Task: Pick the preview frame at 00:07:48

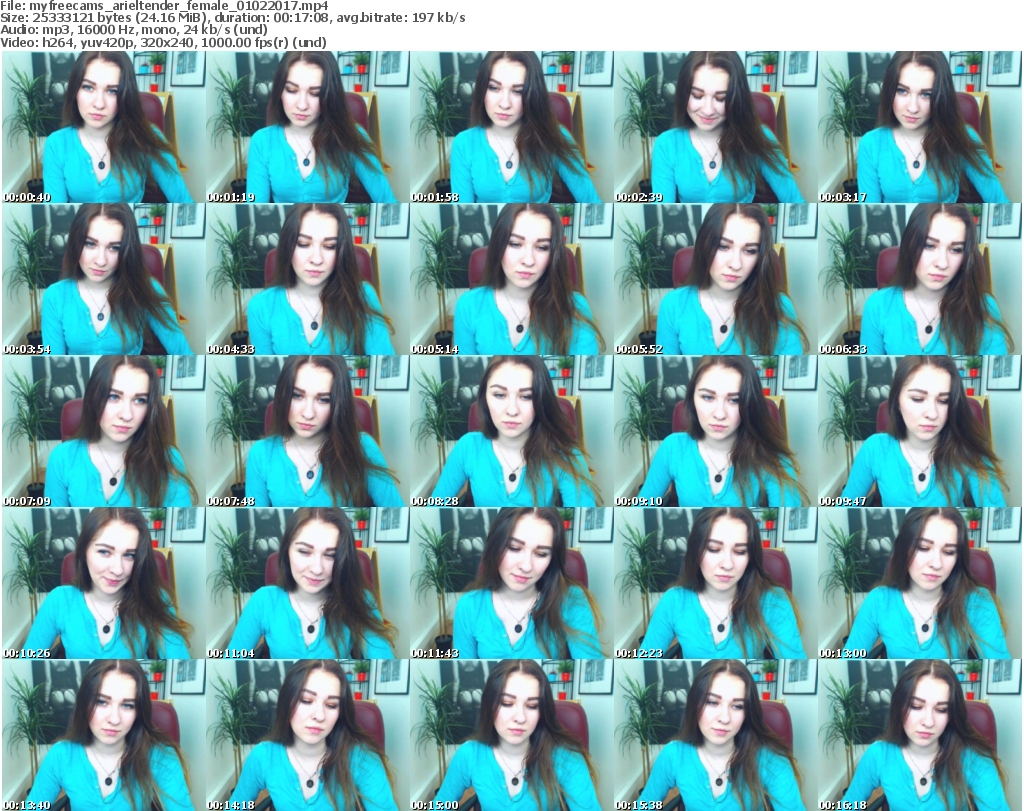Action: tap(307, 432)
